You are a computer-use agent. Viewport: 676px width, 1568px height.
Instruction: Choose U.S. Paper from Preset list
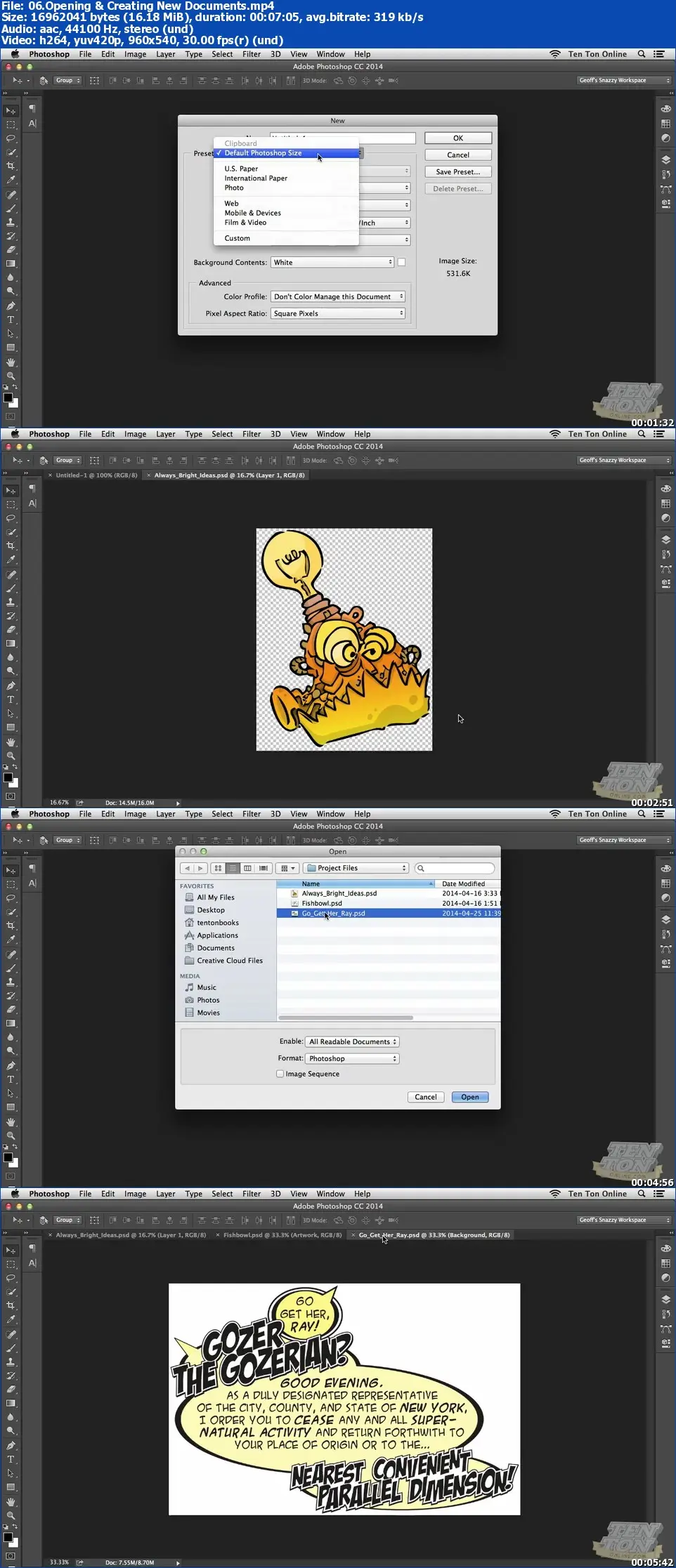coord(241,169)
